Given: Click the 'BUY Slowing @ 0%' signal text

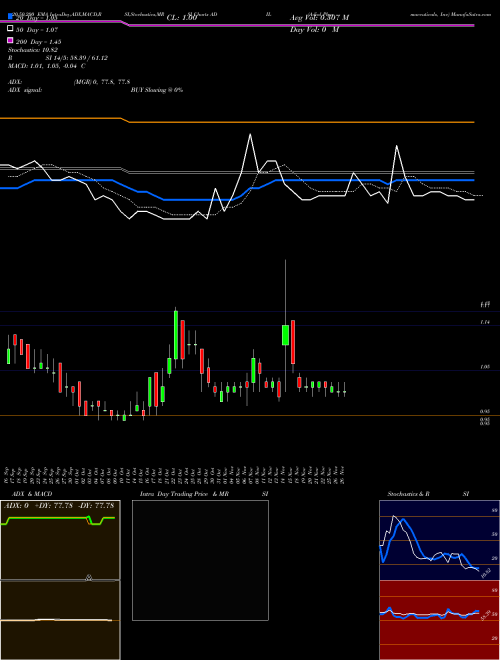Looking at the screenshot, I should tap(157, 90).
